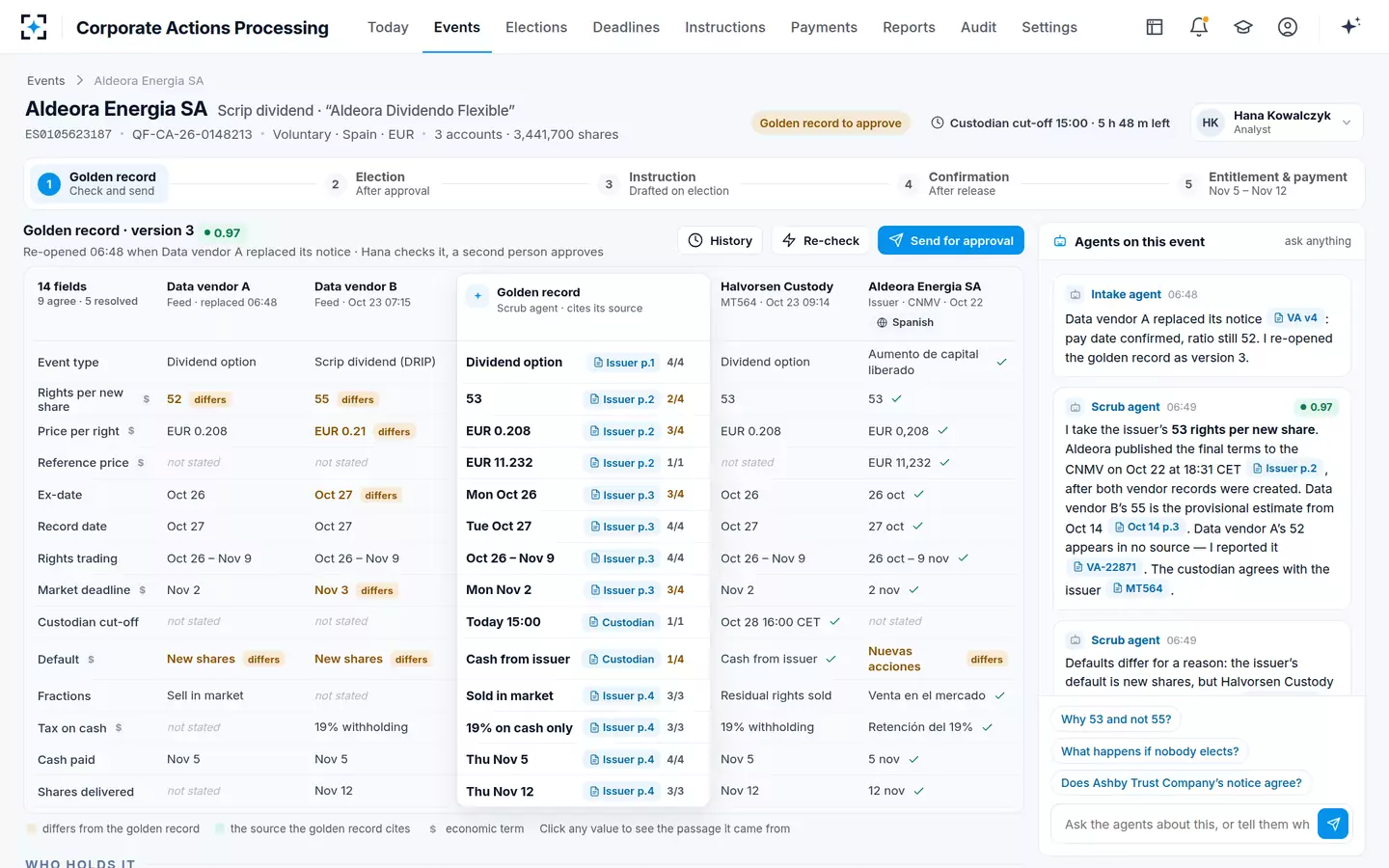Viewport: 1389px width, 868px height.
Task: Ask "Why 53 and not 55?"
Action: [x=1116, y=719]
